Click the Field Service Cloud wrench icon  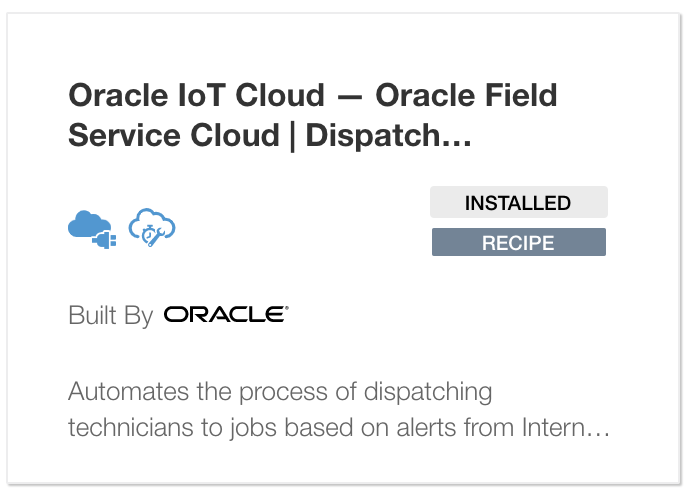152,228
